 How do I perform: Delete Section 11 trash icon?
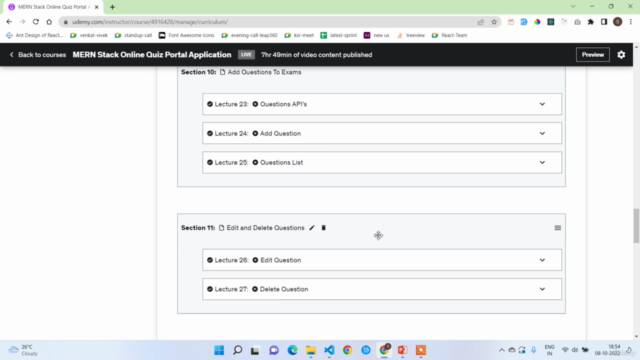[x=323, y=228]
